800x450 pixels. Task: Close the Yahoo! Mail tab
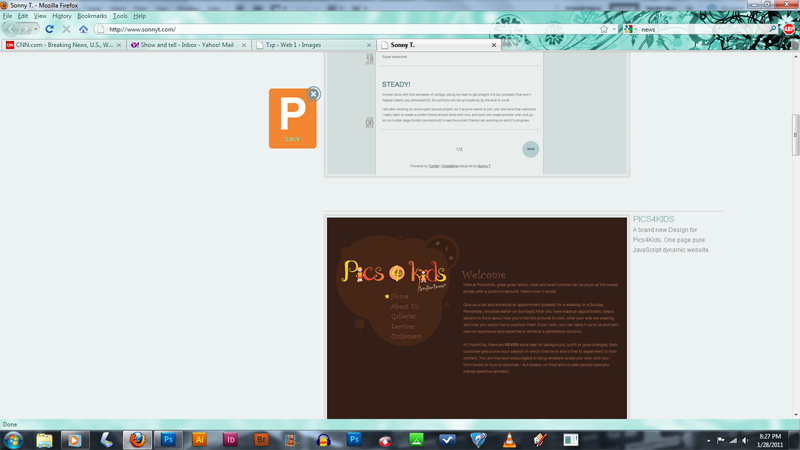[244, 45]
